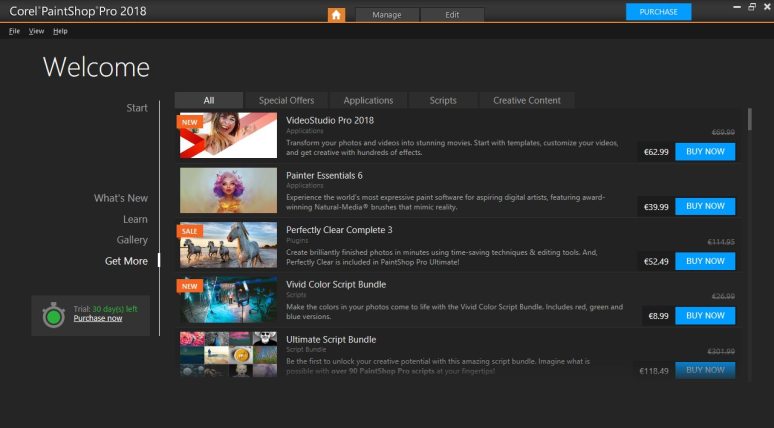This screenshot has height=428, width=774.
Task: Open Gallery in the sidebar
Action: coord(132,240)
